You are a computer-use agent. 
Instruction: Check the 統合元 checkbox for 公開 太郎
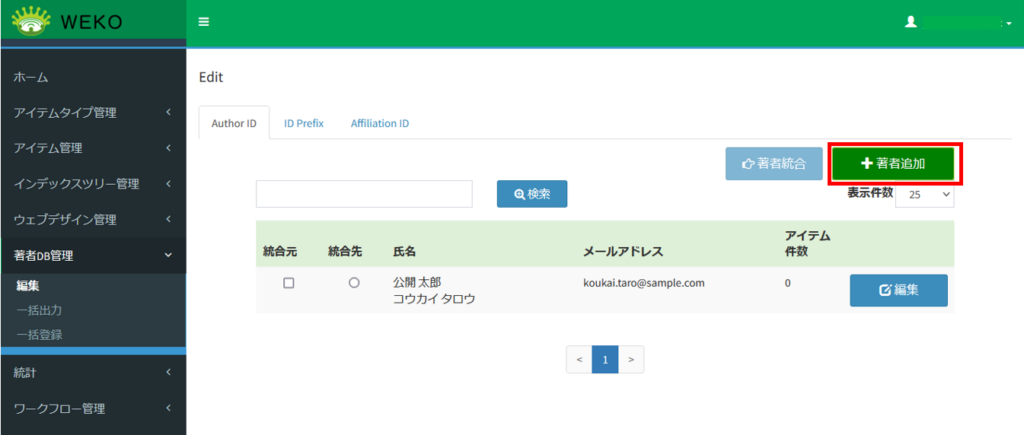(x=289, y=283)
